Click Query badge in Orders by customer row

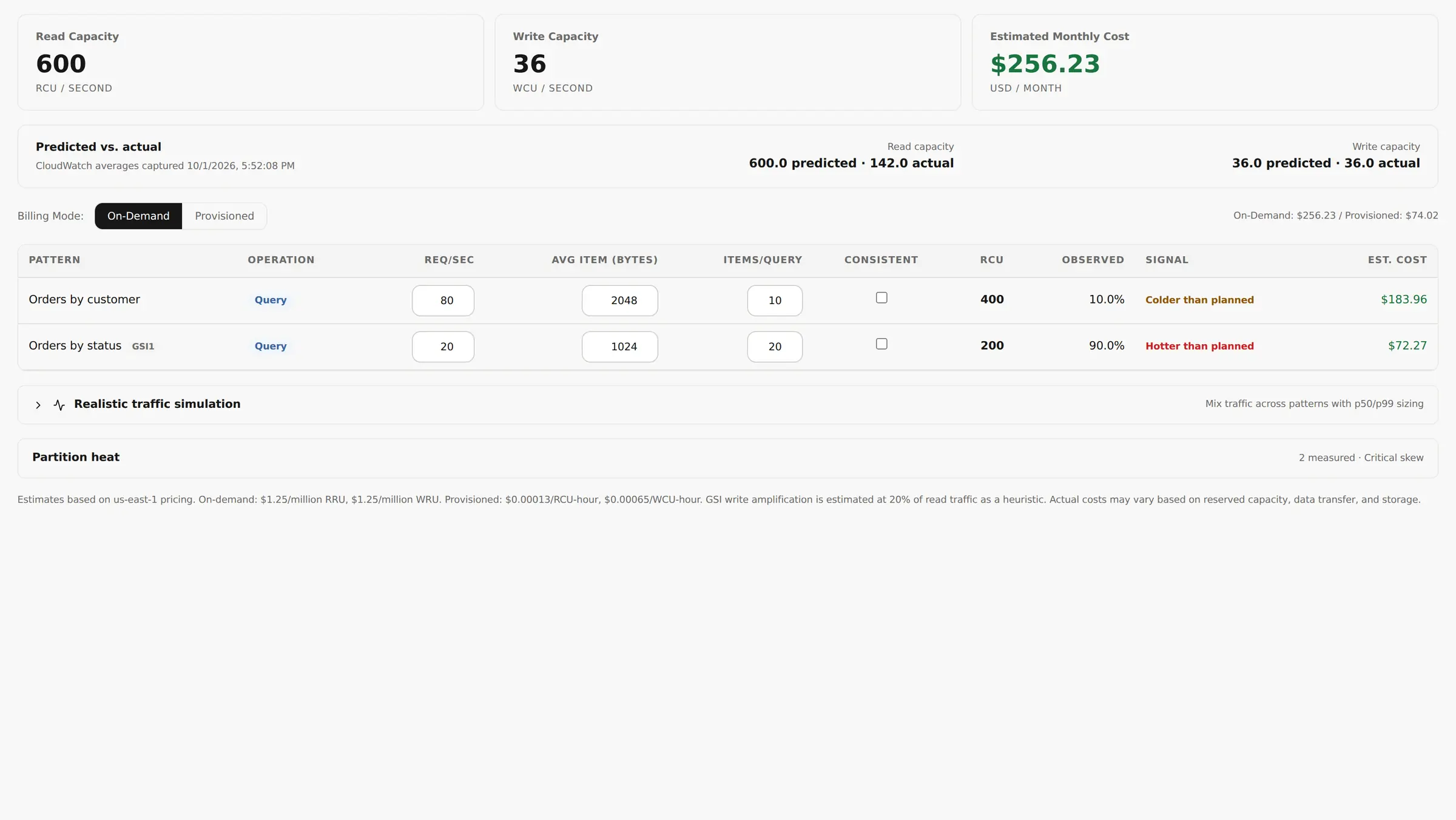click(271, 300)
